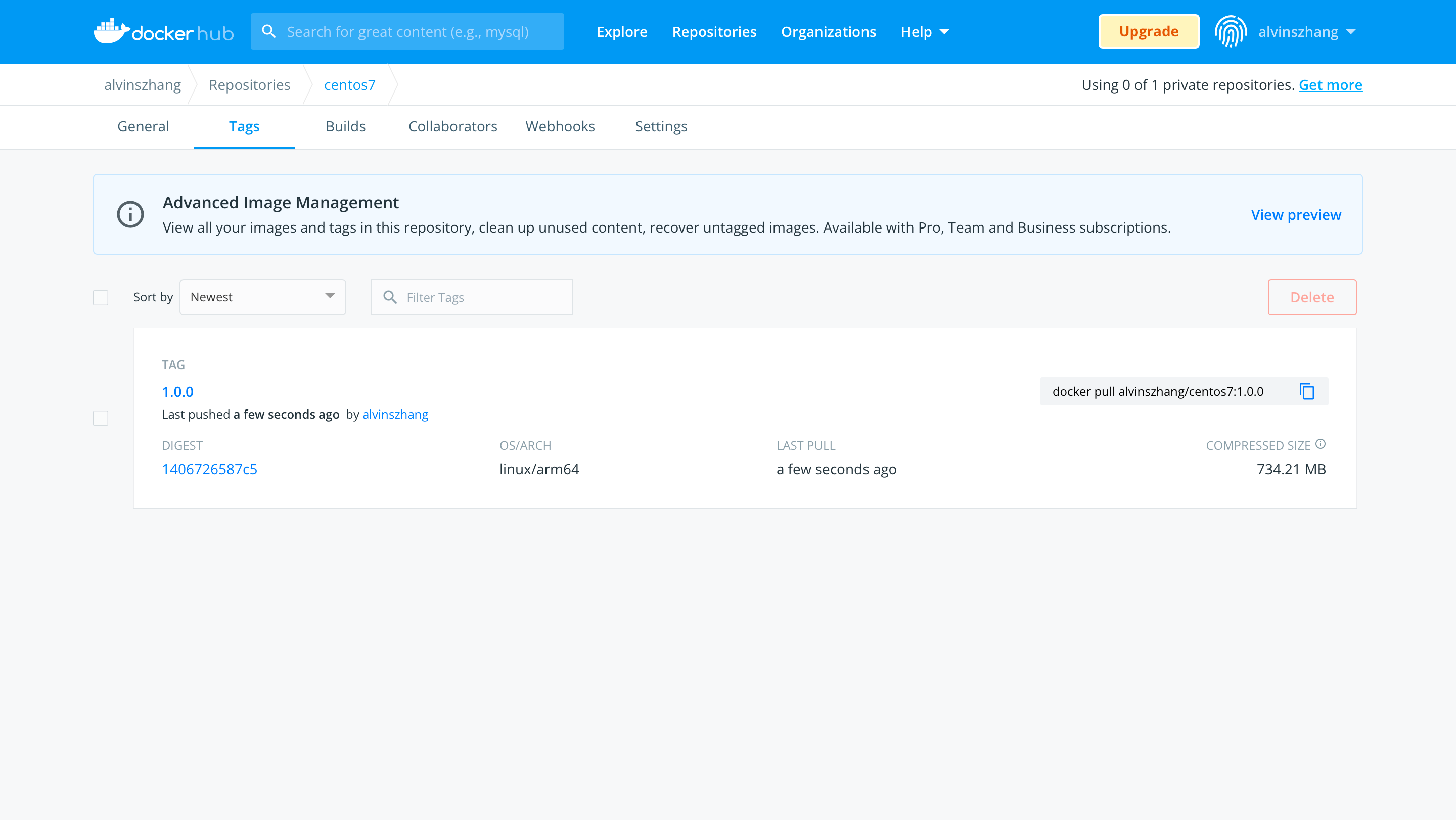Image resolution: width=1456 pixels, height=820 pixels.
Task: Open the Sort by Newest dropdown
Action: 263,297
